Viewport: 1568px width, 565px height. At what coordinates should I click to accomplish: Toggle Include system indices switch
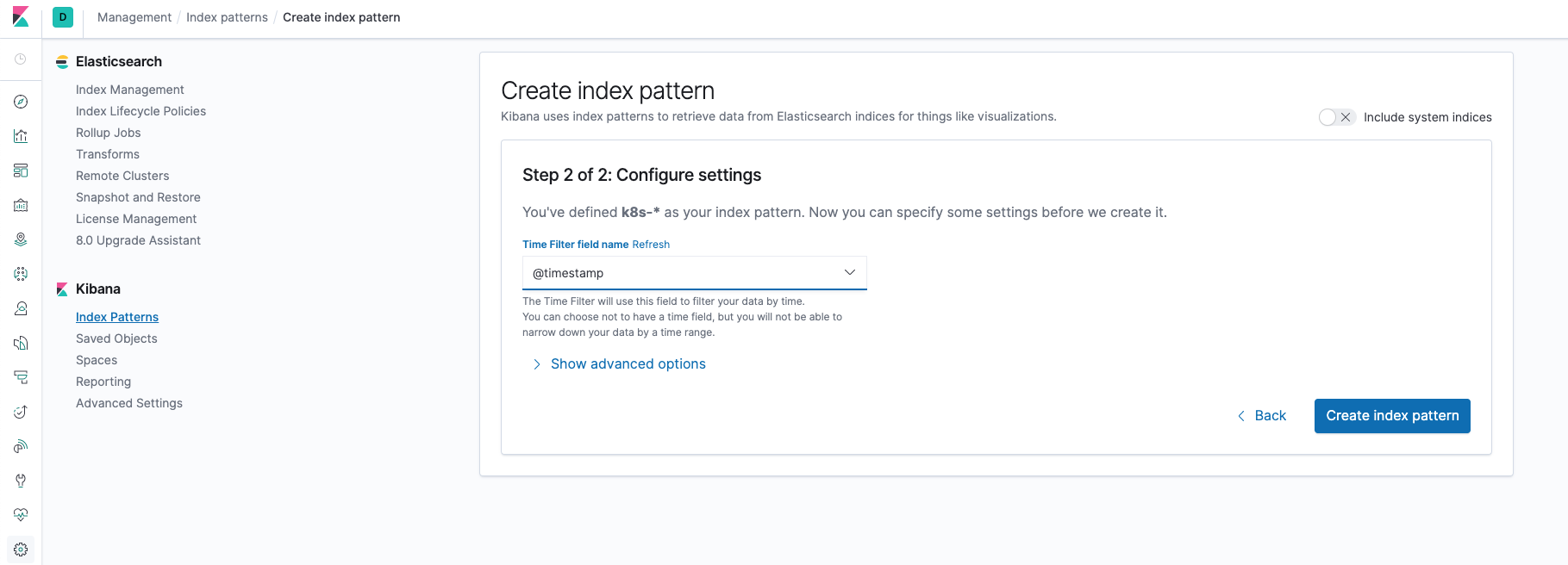click(1336, 117)
